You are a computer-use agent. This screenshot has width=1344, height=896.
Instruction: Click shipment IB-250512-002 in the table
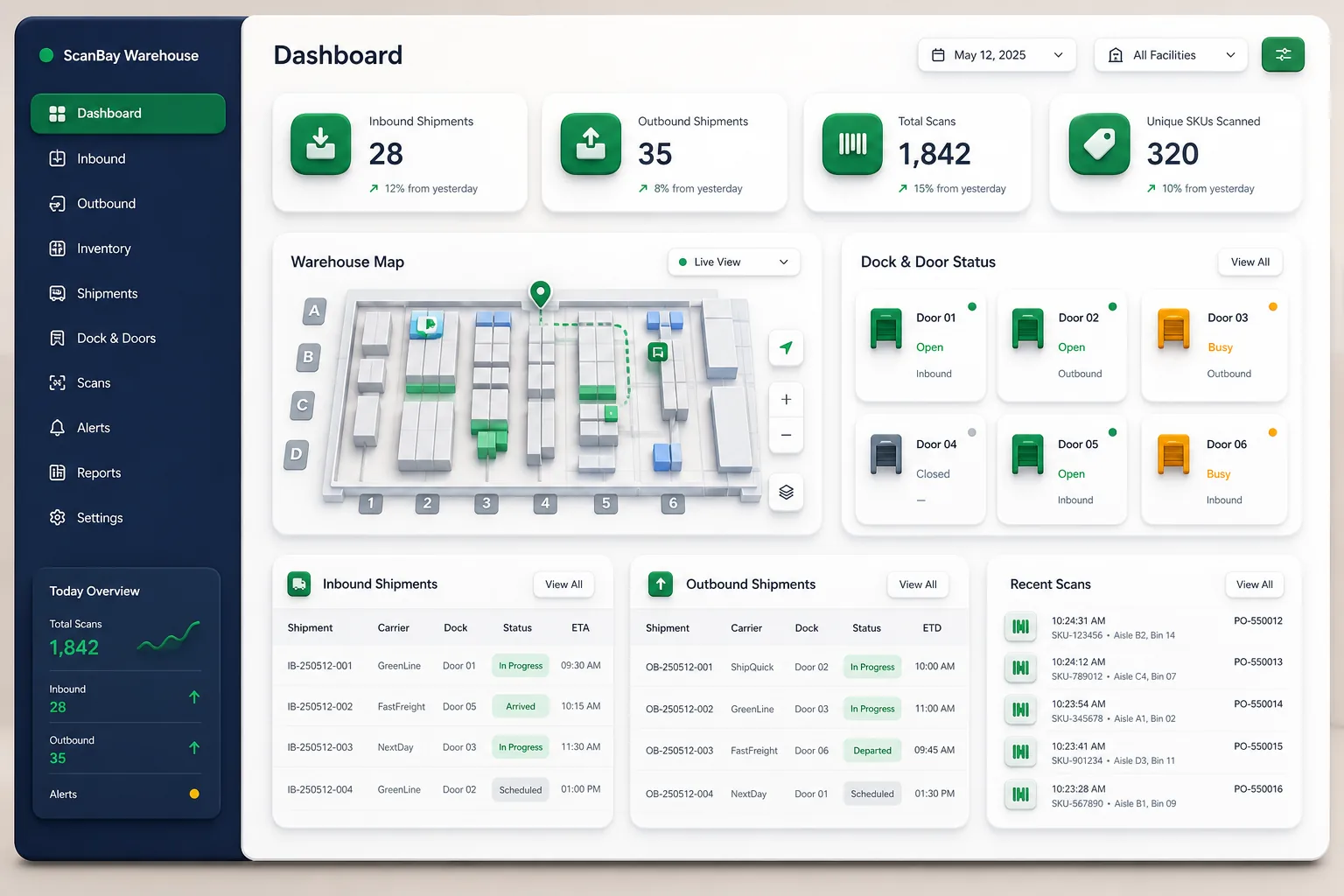(x=320, y=706)
